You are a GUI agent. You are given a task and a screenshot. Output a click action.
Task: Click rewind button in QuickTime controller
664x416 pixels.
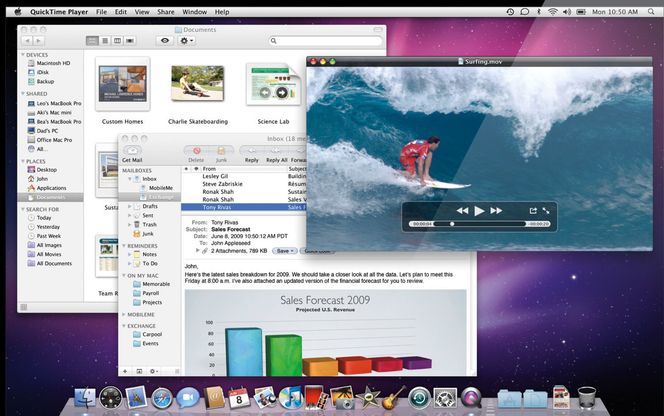click(462, 211)
